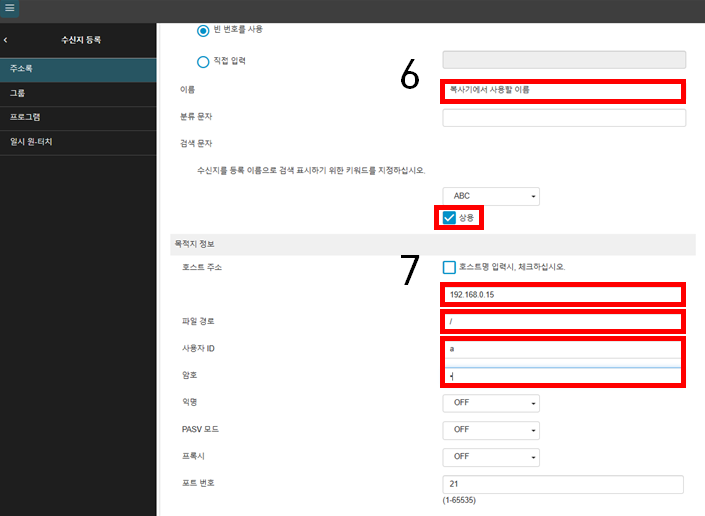The width and height of the screenshot is (705, 516).
Task: Click the 직접 입력 number field
Action: pos(564,60)
